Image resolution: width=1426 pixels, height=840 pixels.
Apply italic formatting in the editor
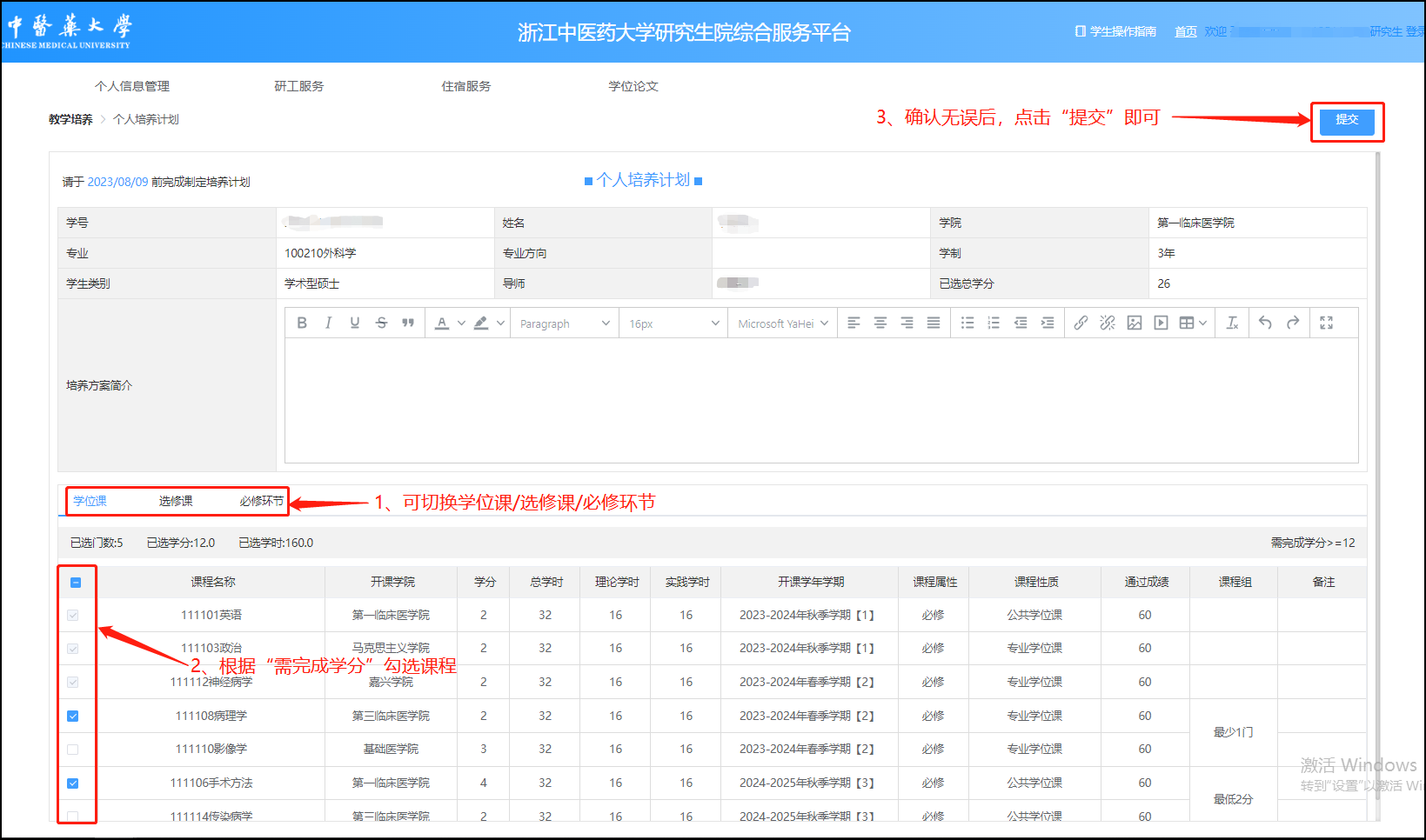[x=328, y=323]
